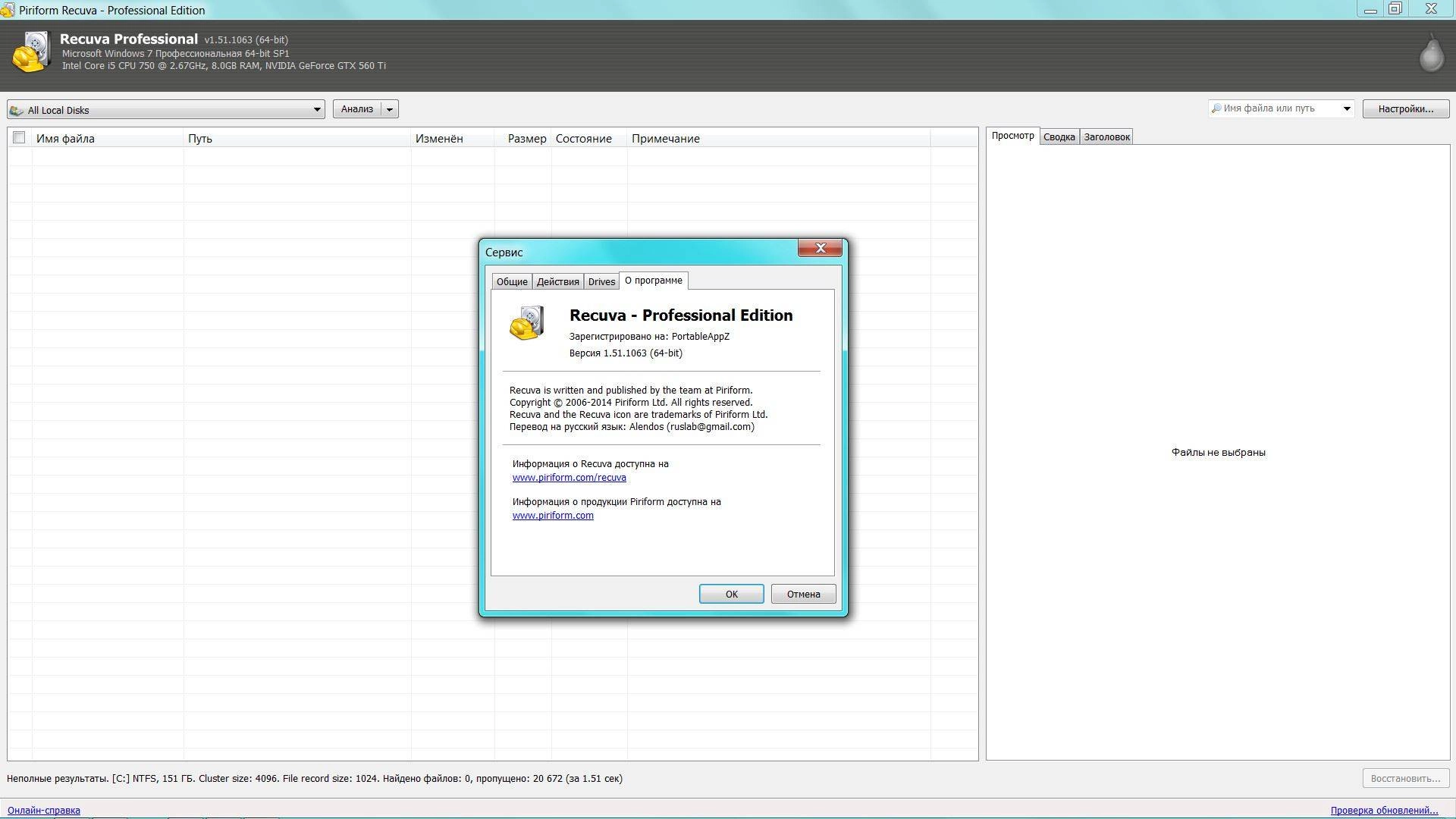The height and width of the screenshot is (819, 1456).
Task: Expand the Анализ button arrow menu
Action: pos(389,109)
